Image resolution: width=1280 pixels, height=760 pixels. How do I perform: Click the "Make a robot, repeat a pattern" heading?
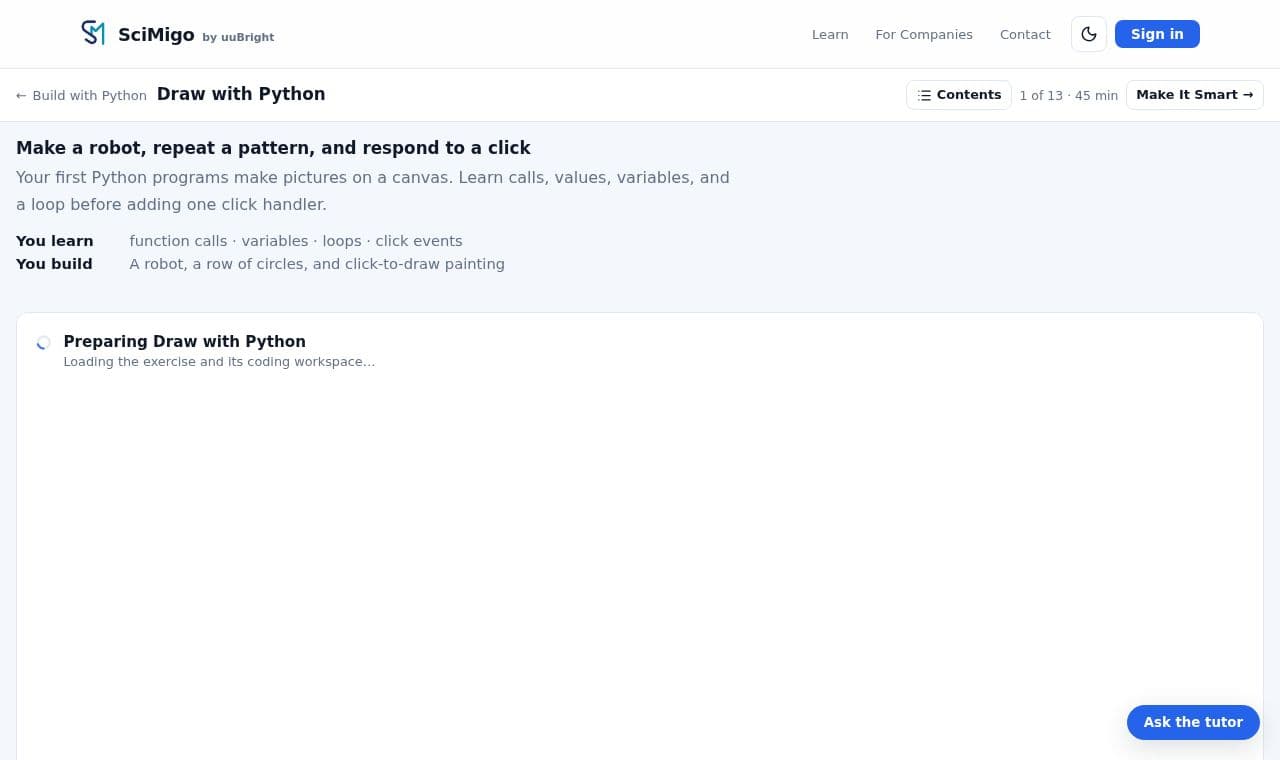(x=273, y=148)
